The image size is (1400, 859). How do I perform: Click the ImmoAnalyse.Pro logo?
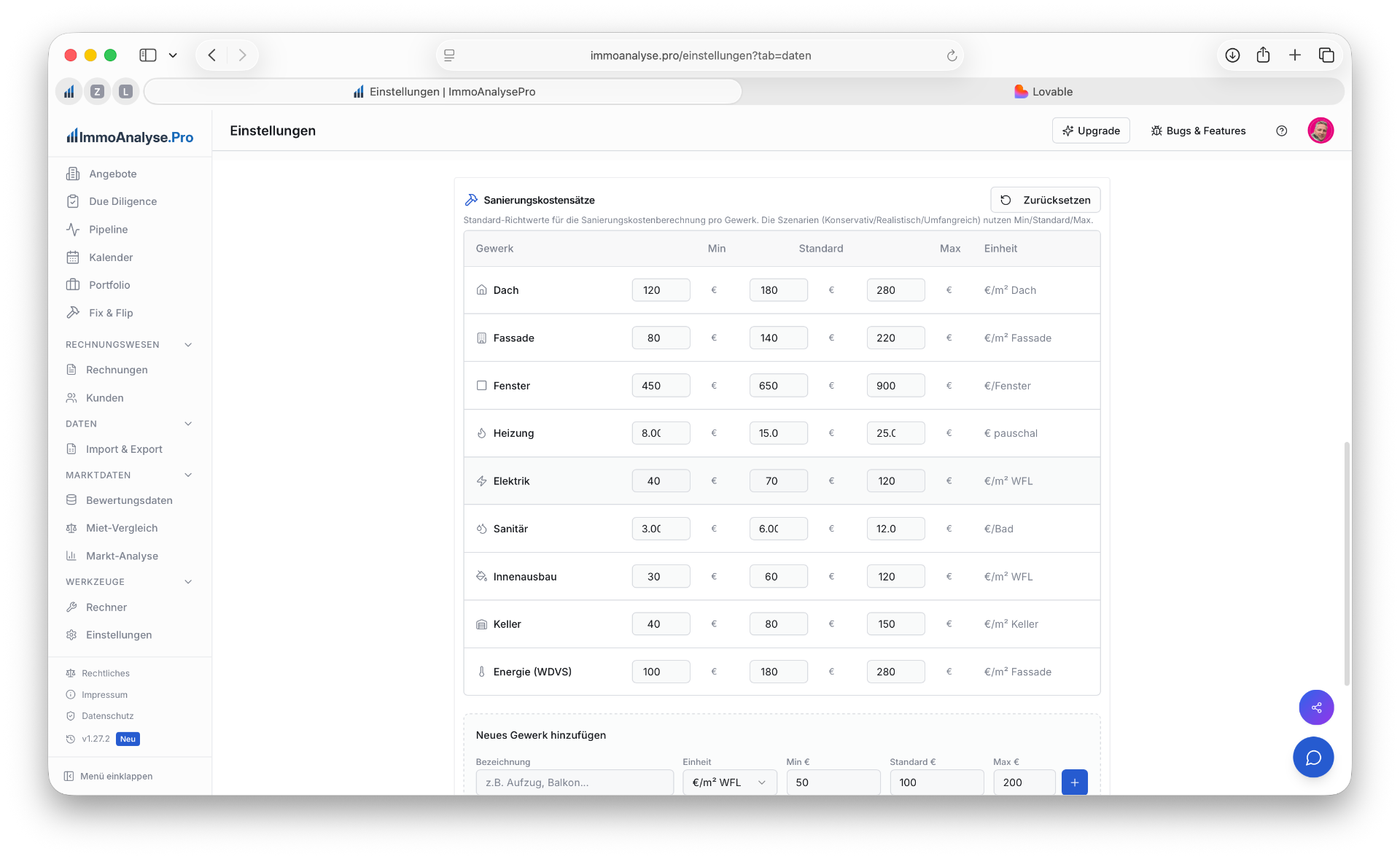(x=130, y=136)
